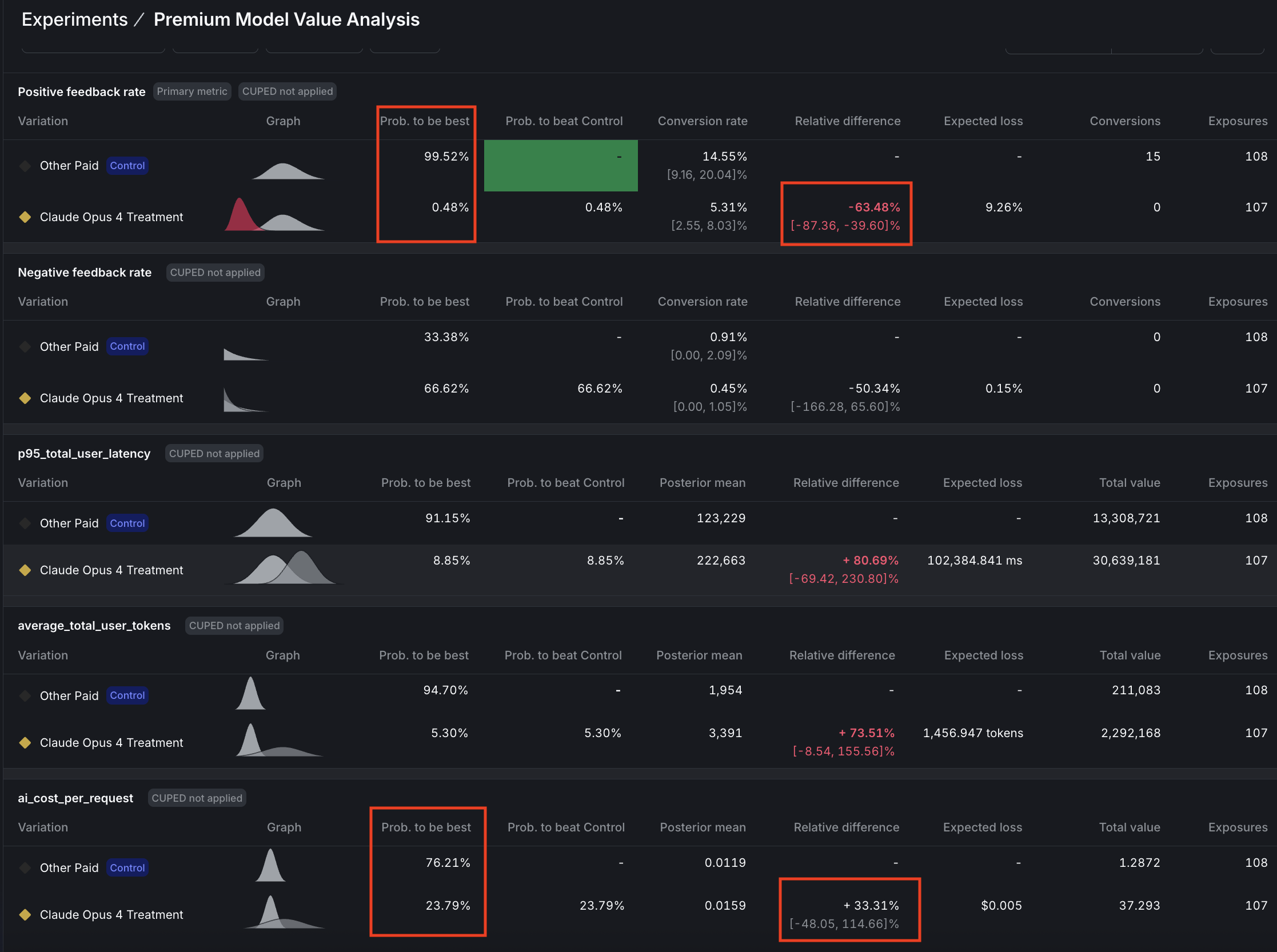
Task: Click the gray diamond in the Negative feedback rate section
Action: 25,346
